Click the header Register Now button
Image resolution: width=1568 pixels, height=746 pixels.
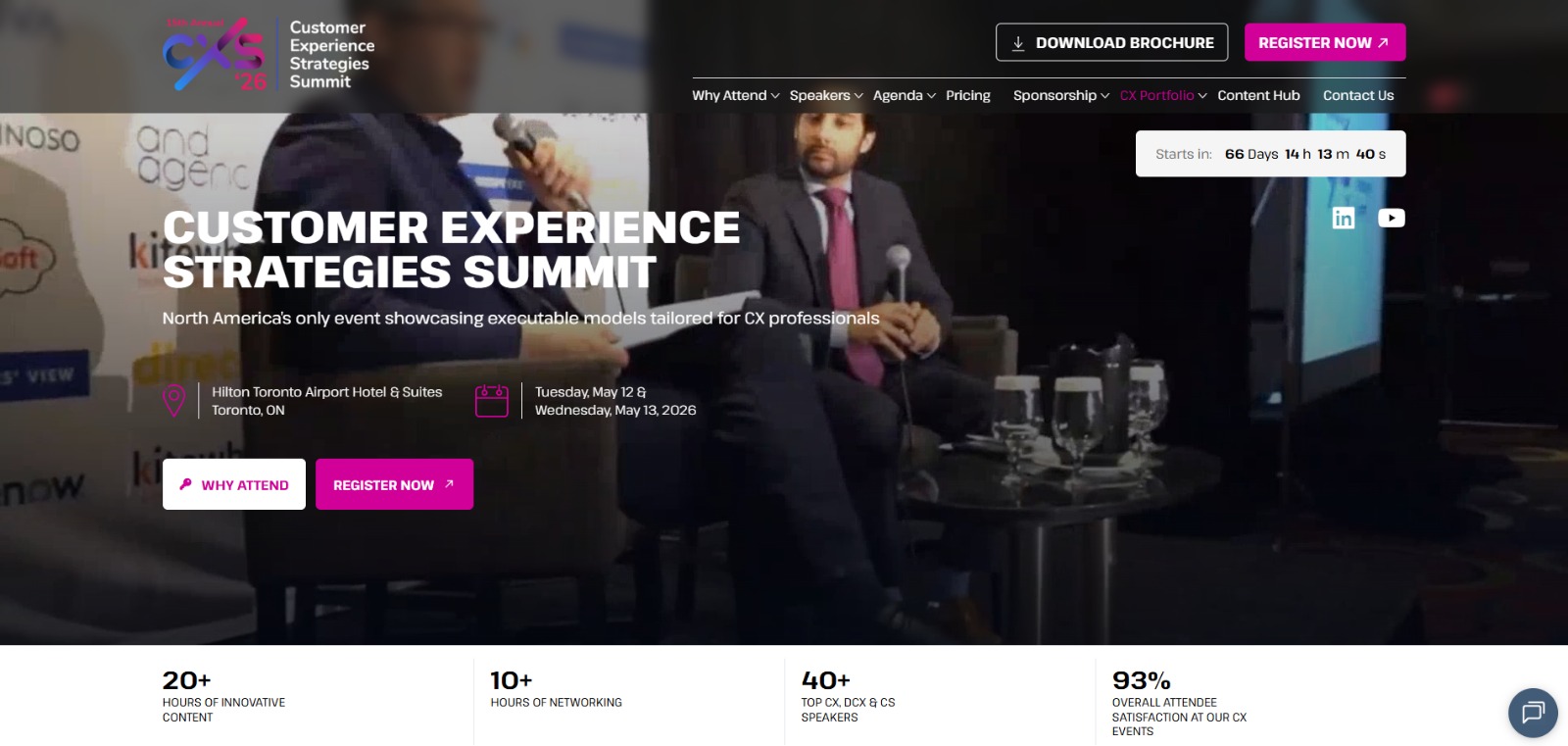[x=1325, y=42]
